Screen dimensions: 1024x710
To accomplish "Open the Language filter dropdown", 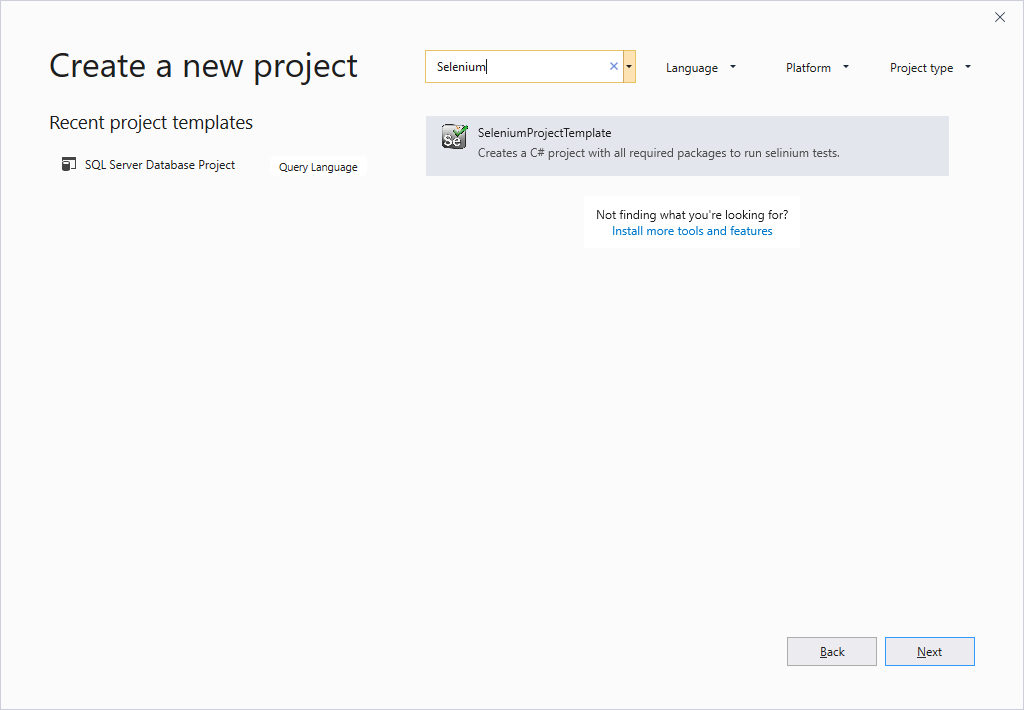I will point(700,68).
